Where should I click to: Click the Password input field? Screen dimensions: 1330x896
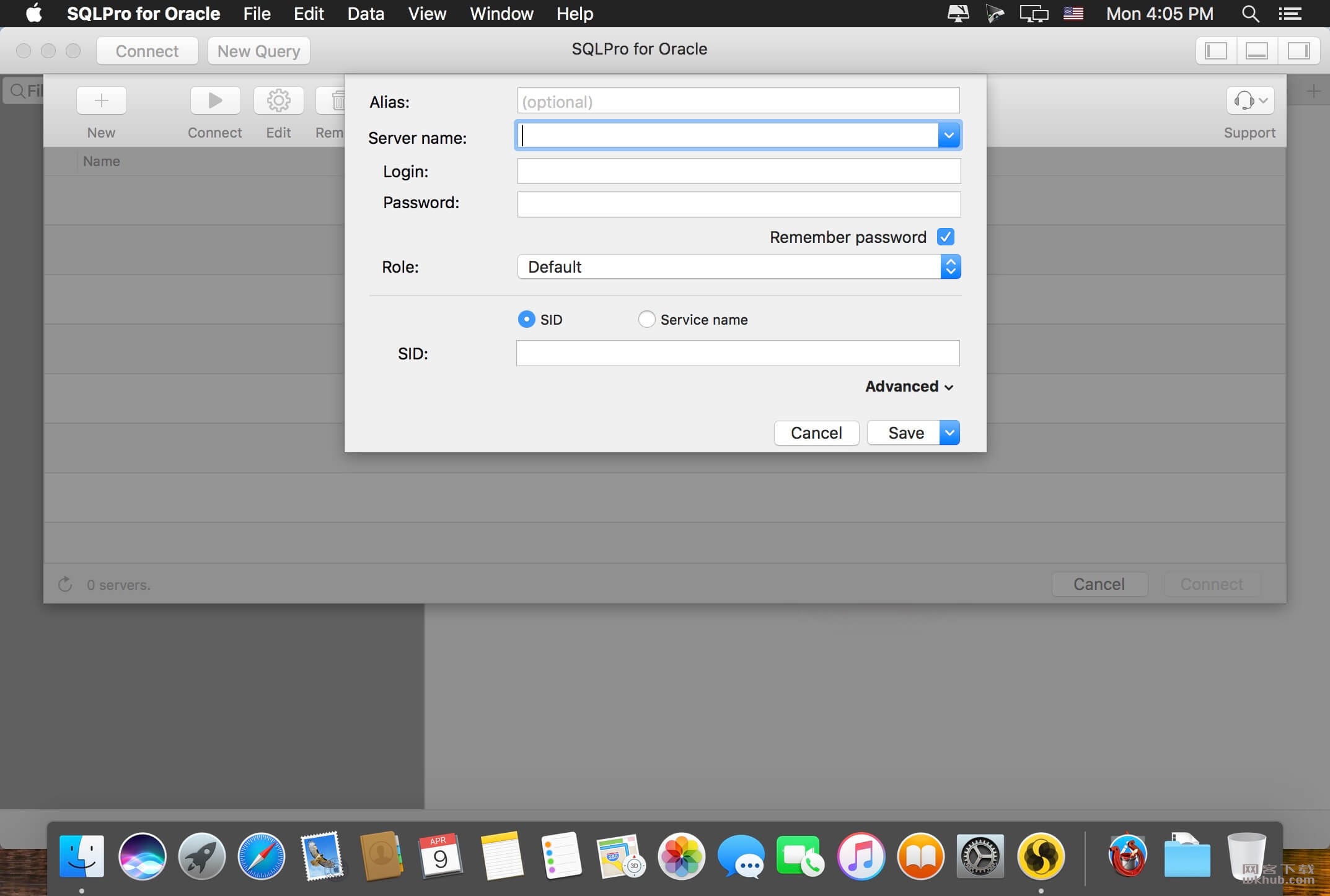click(x=739, y=204)
